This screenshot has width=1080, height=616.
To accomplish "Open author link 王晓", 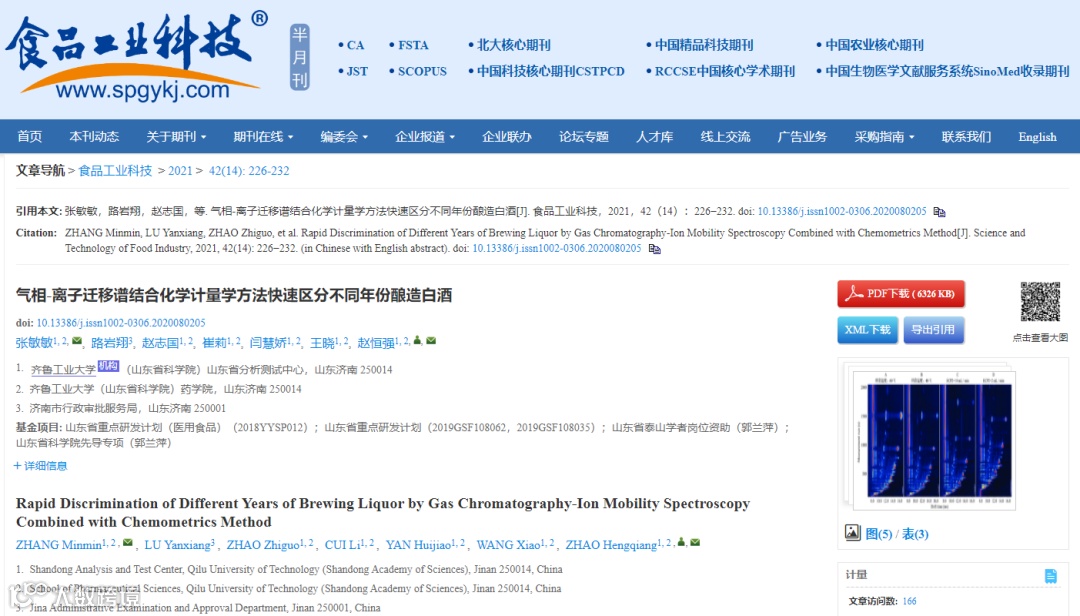I will 322,342.
